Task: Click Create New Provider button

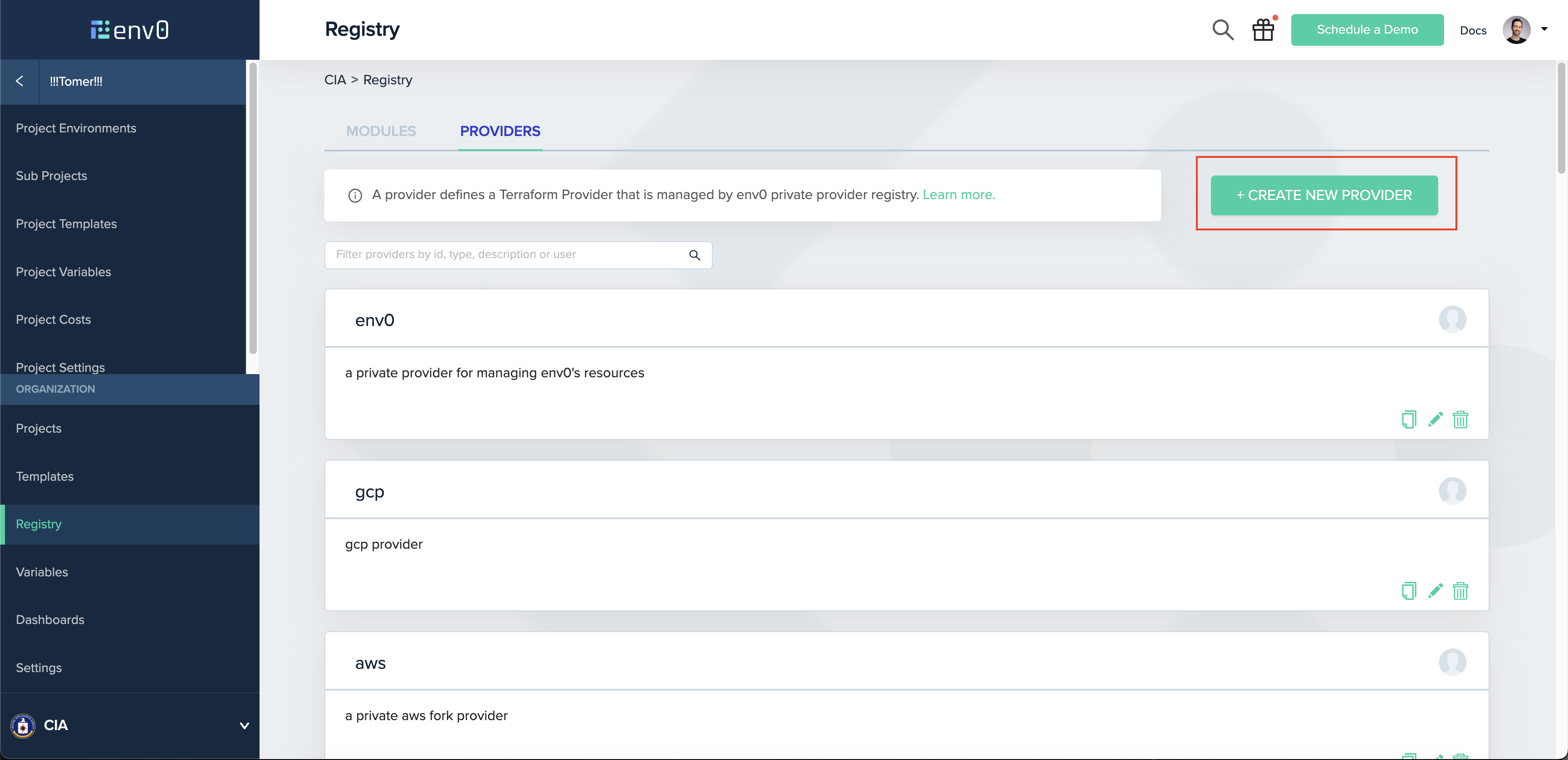Action: tap(1324, 195)
